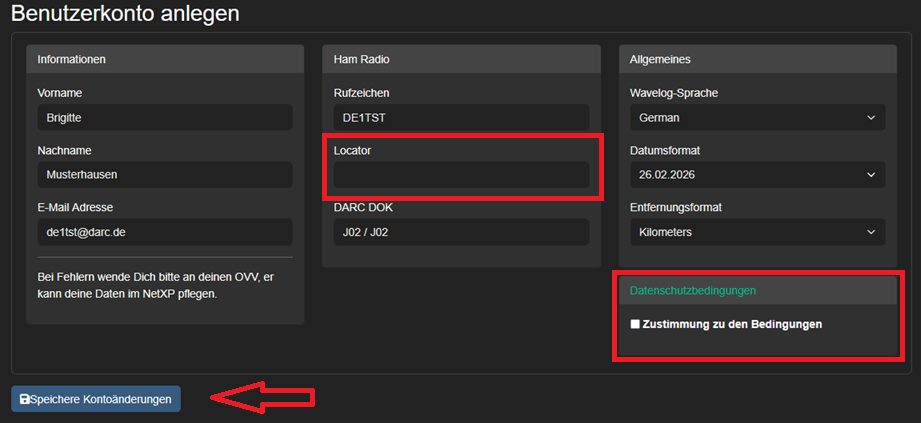Select the E-Mail Adresse input field
Screen dimensions: 921x423
click(165, 232)
